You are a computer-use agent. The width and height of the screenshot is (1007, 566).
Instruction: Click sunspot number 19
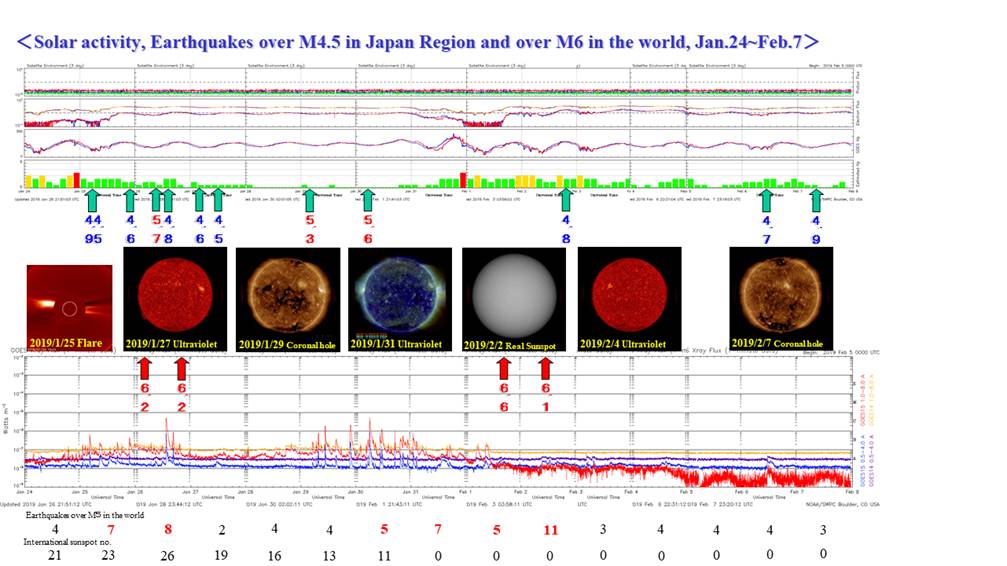click(221, 555)
